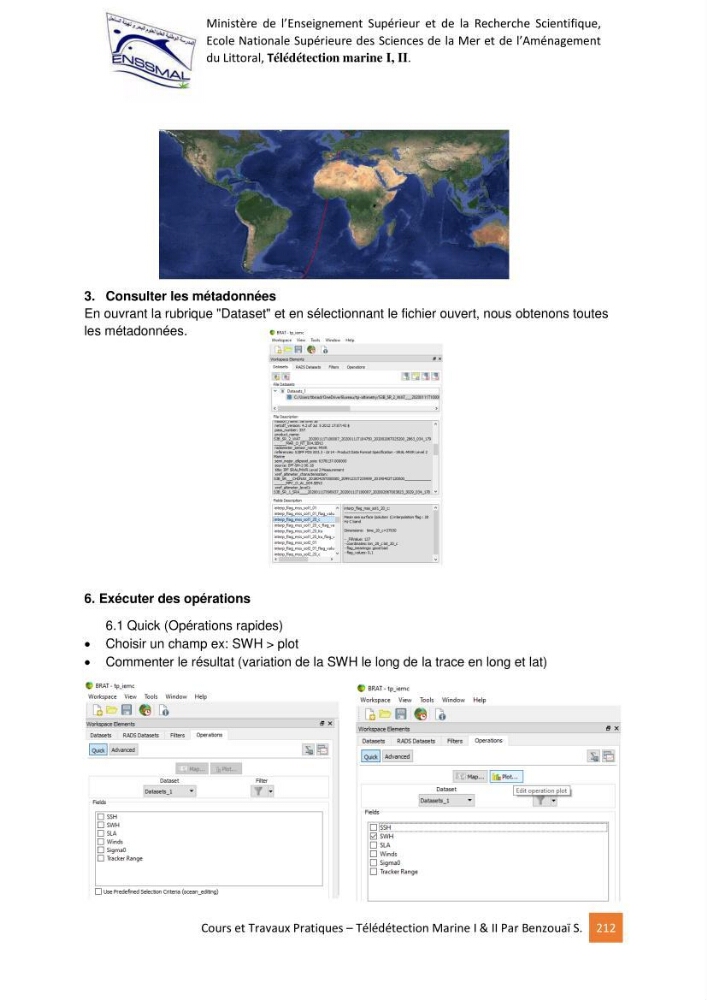Image resolution: width=707 pixels, height=1000 pixels.
Task: Click Quick button in greyed-Plot window
Action: point(98,750)
